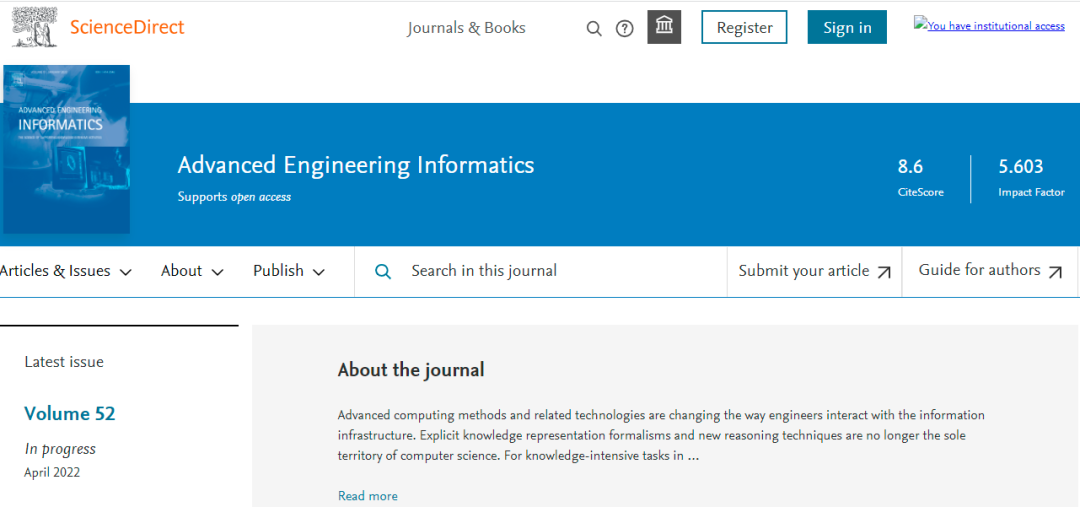Click the Elsevier tree logo
This screenshot has height=507, width=1080.
33,27
